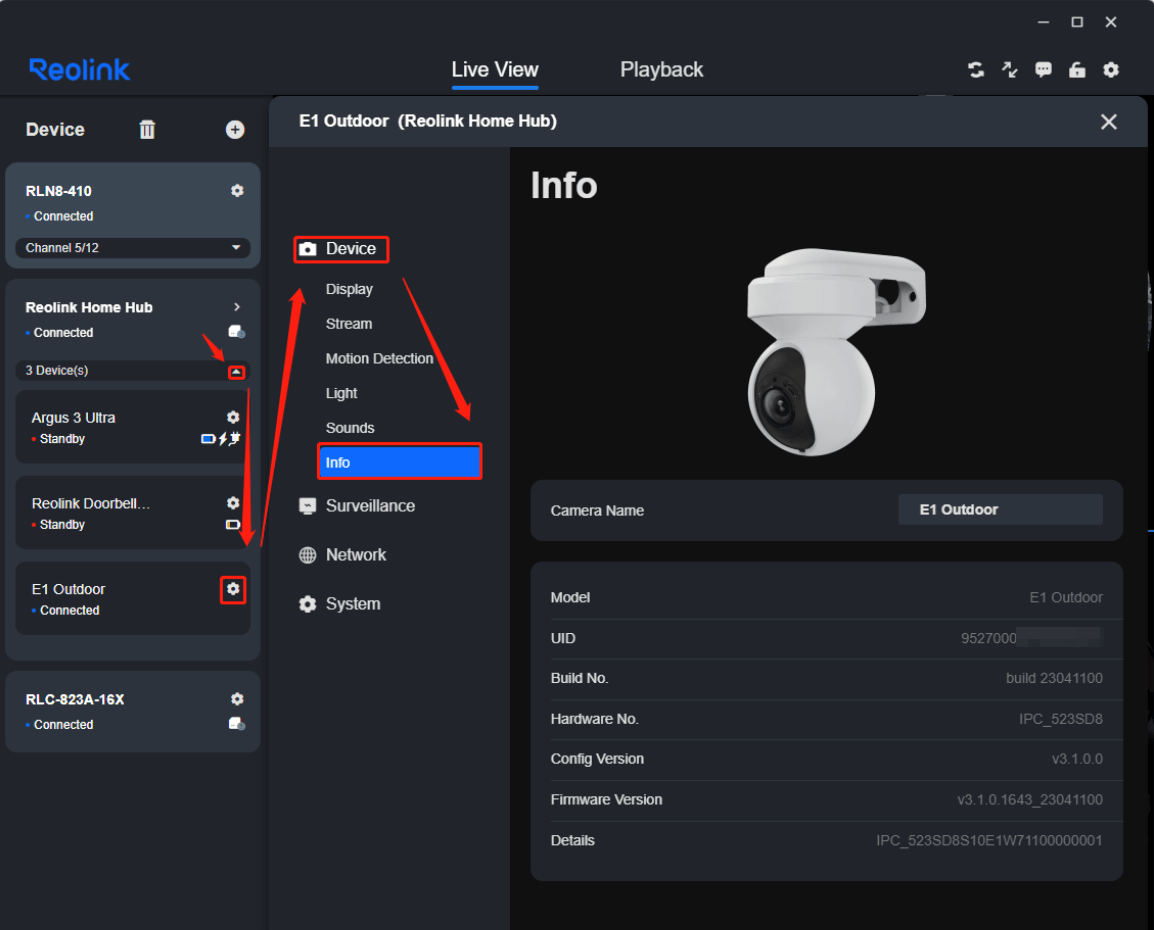Click the Details value IPC_523SD8S10E1W71100000001
Image resolution: width=1154 pixels, height=930 pixels.
(x=988, y=840)
